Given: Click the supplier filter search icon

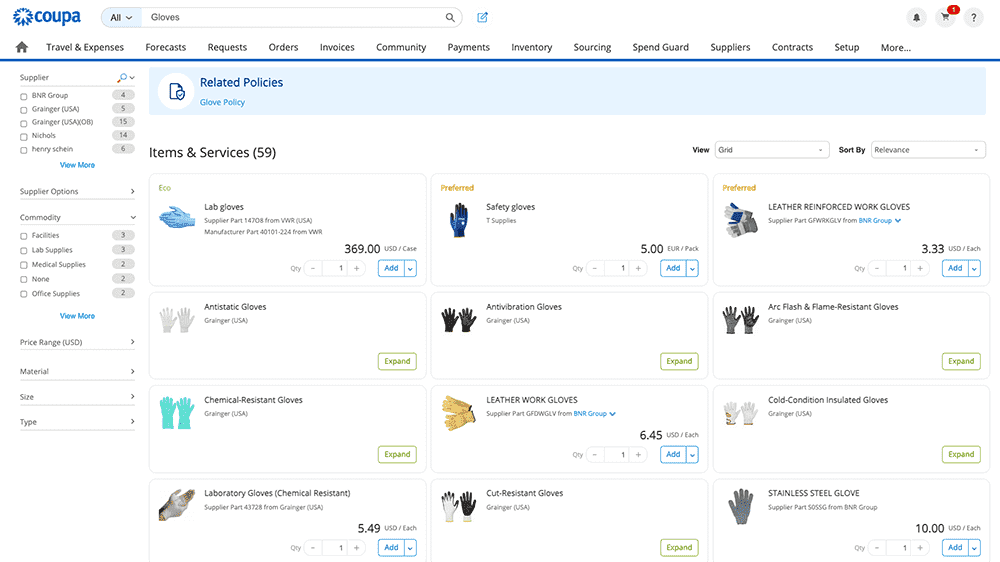Looking at the screenshot, I should click(x=122, y=78).
